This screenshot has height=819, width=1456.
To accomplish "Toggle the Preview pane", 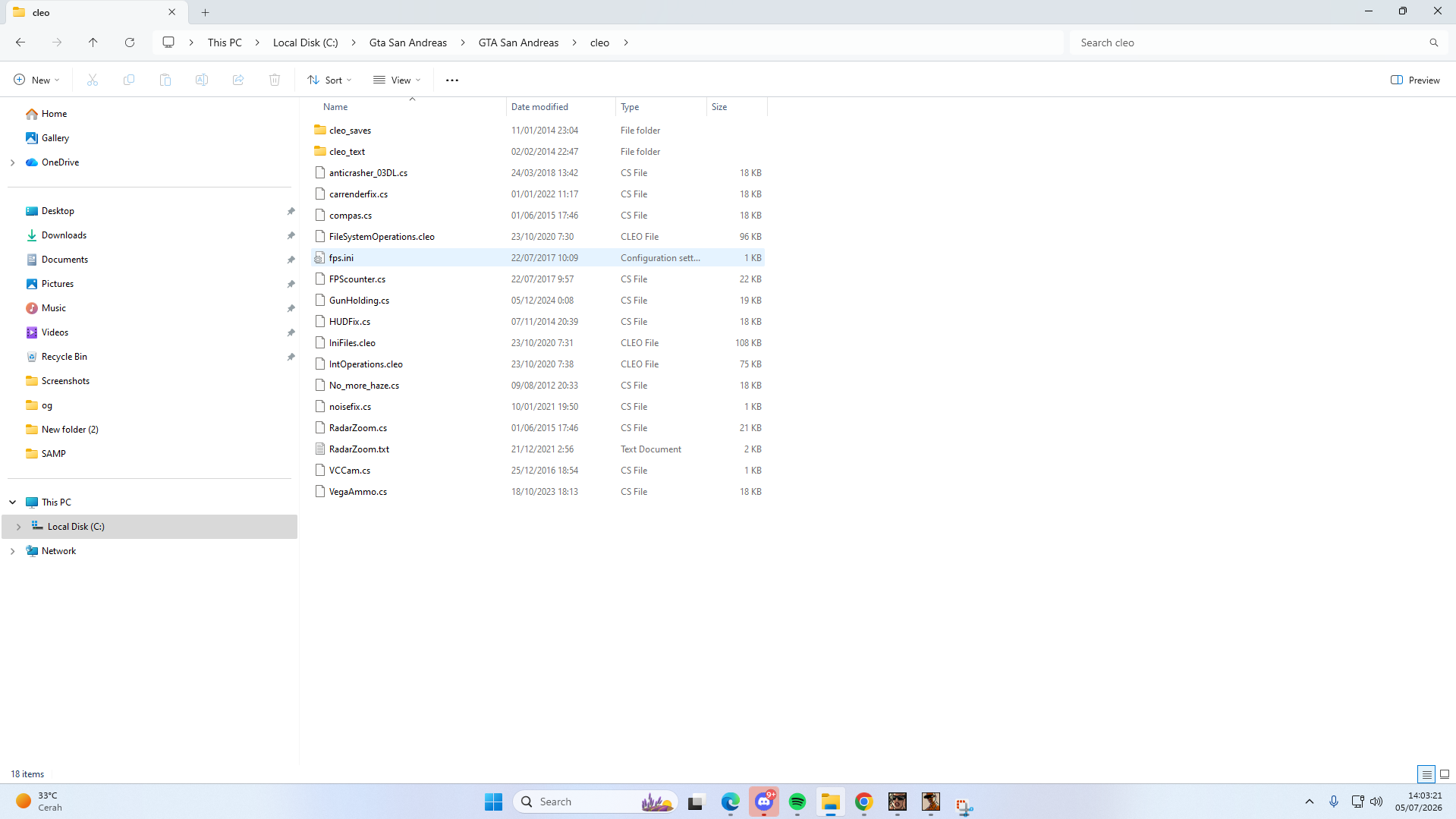I will pyautogui.click(x=1415, y=80).
